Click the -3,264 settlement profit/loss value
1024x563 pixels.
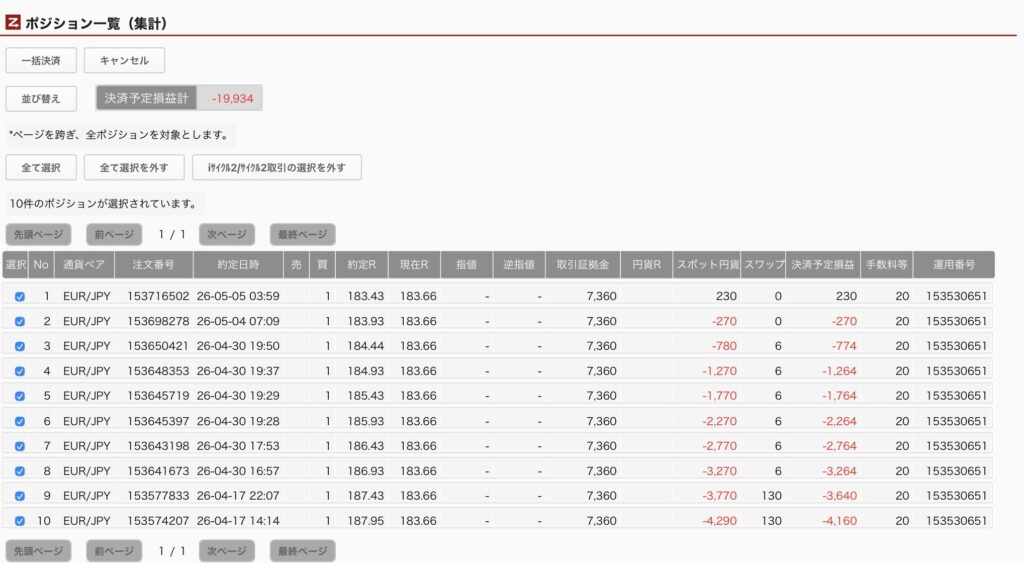839,471
